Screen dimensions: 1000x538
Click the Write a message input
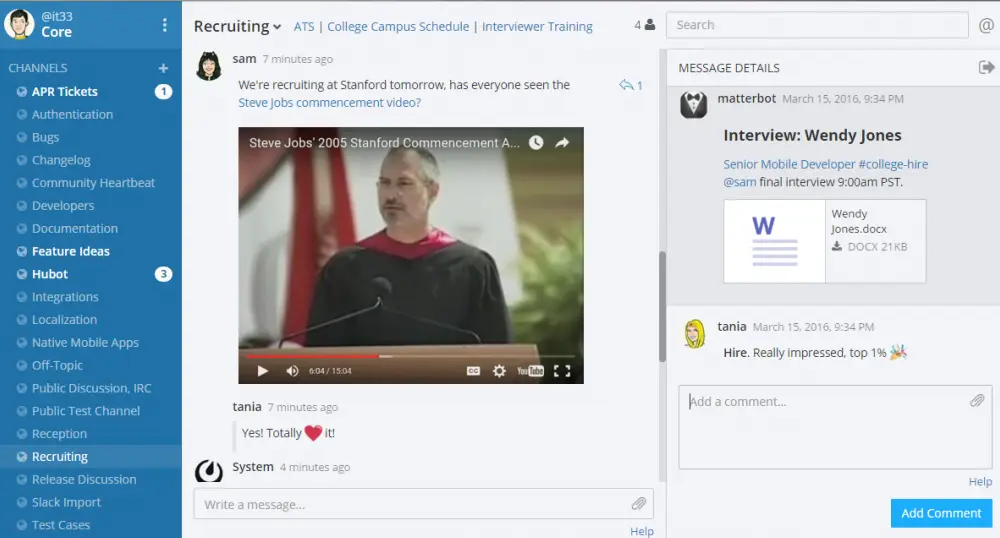pyautogui.click(x=423, y=504)
